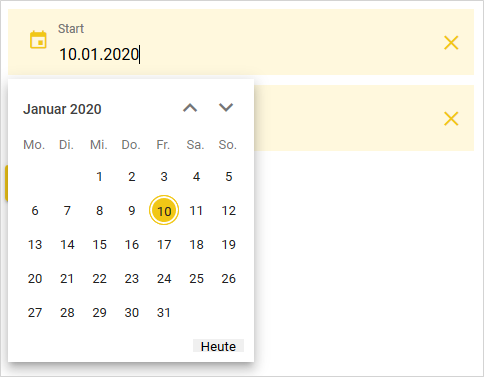Screen dimensions: 484x377
Task: Select day 7 in the Tuesday column
Action: 67,210
